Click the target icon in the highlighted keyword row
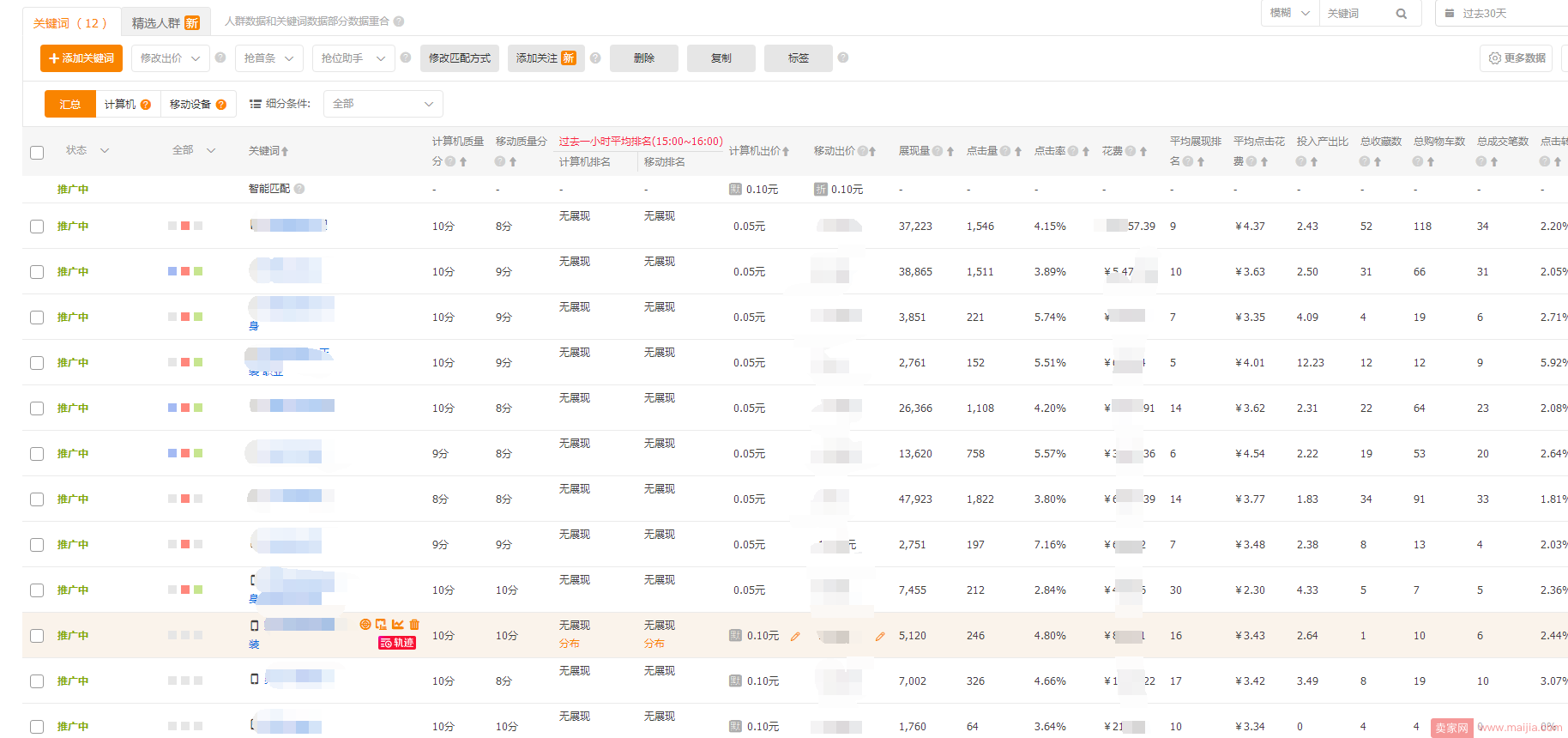 (365, 625)
